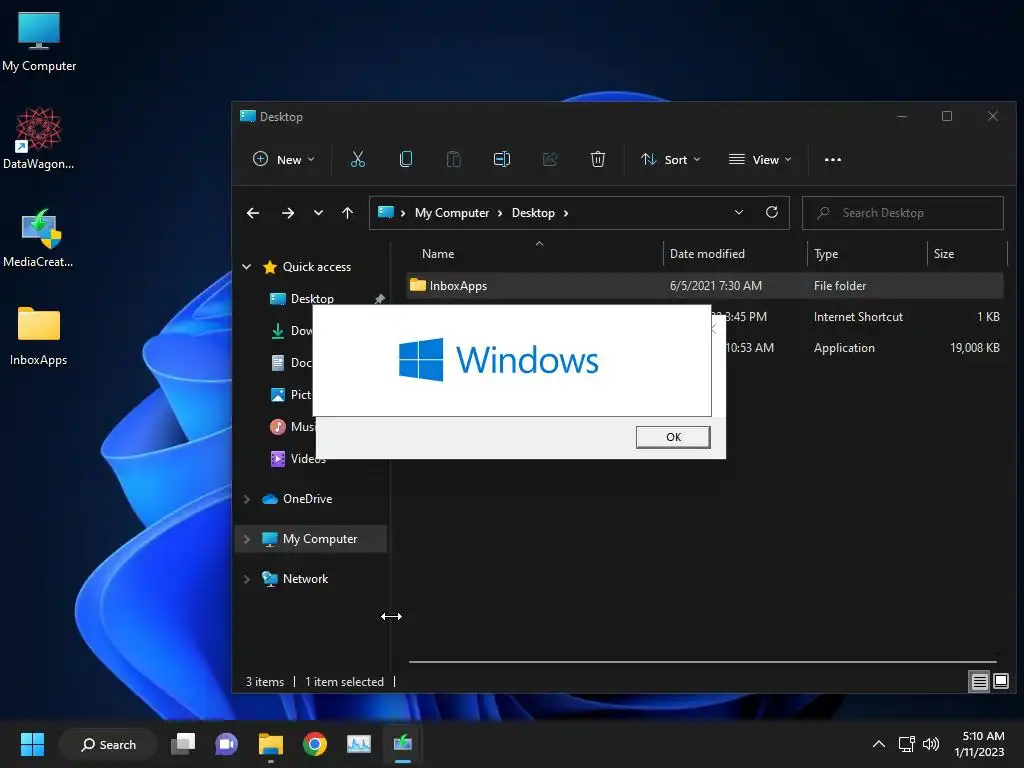Select the InboxApps folder on desktop
The height and width of the screenshot is (768, 1024).
click(39, 336)
